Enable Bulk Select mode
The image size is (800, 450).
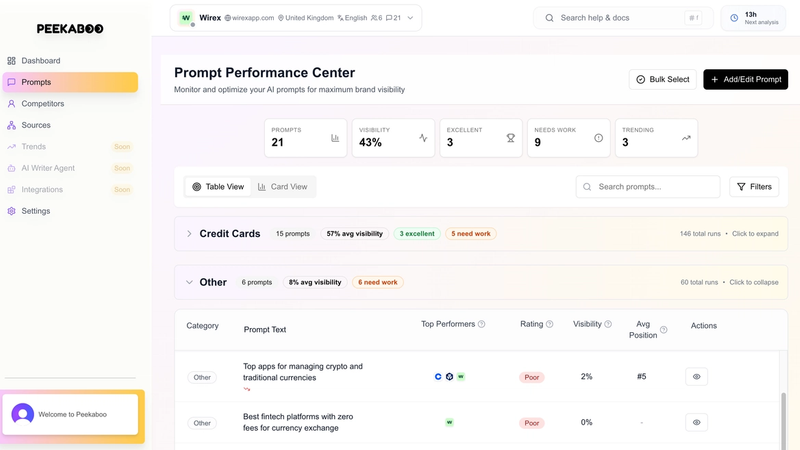662,79
